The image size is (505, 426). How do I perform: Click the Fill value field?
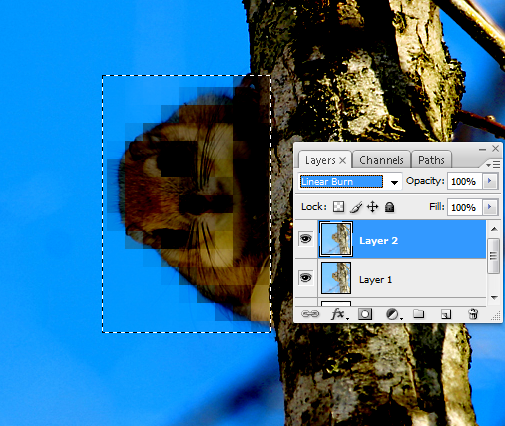pos(464,207)
